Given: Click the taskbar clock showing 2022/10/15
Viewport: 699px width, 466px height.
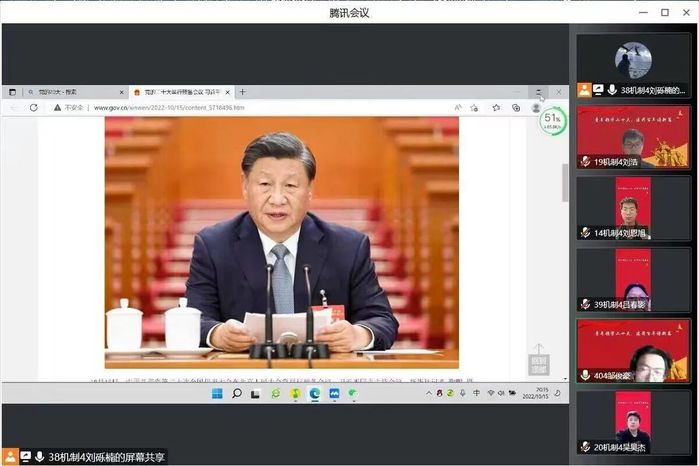Looking at the screenshot, I should tap(539, 393).
